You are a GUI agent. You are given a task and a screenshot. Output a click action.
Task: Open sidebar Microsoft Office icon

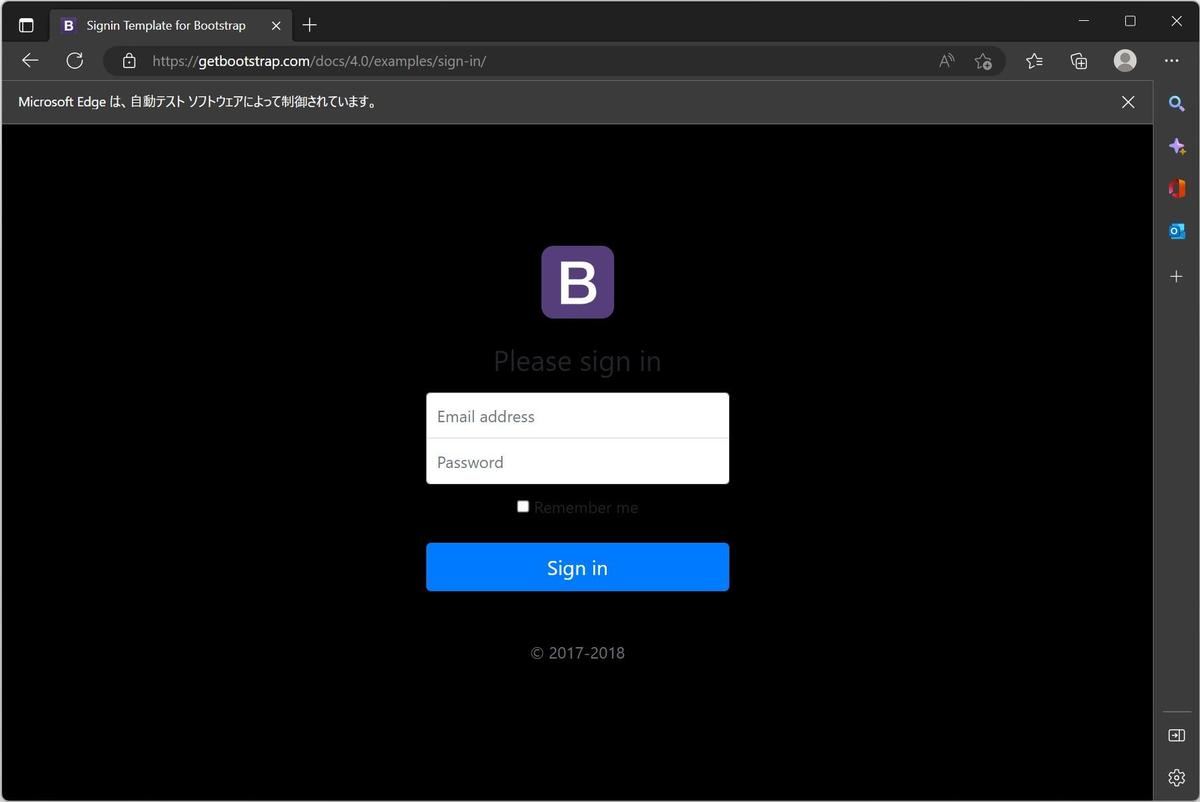click(1177, 188)
